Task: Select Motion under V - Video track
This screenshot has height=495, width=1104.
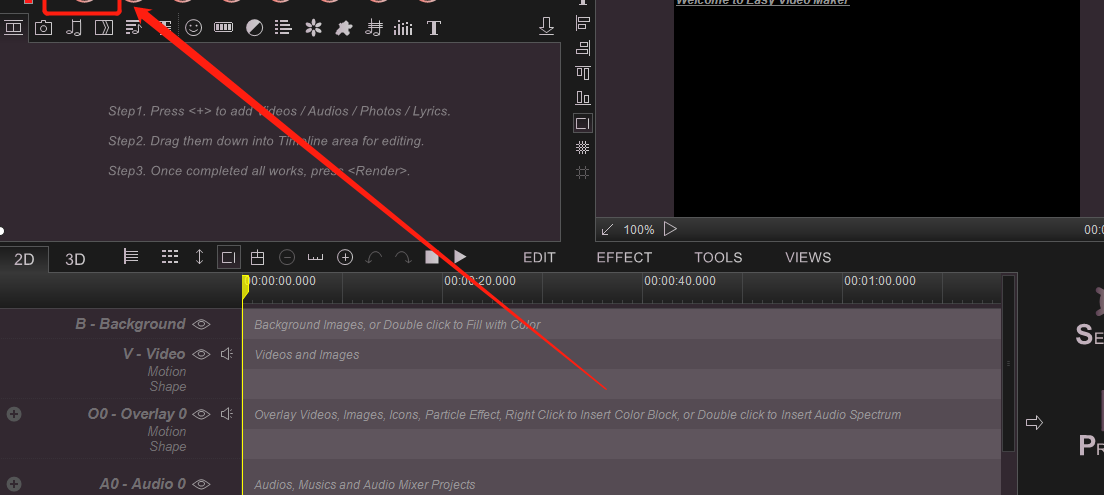Action: click(x=167, y=371)
